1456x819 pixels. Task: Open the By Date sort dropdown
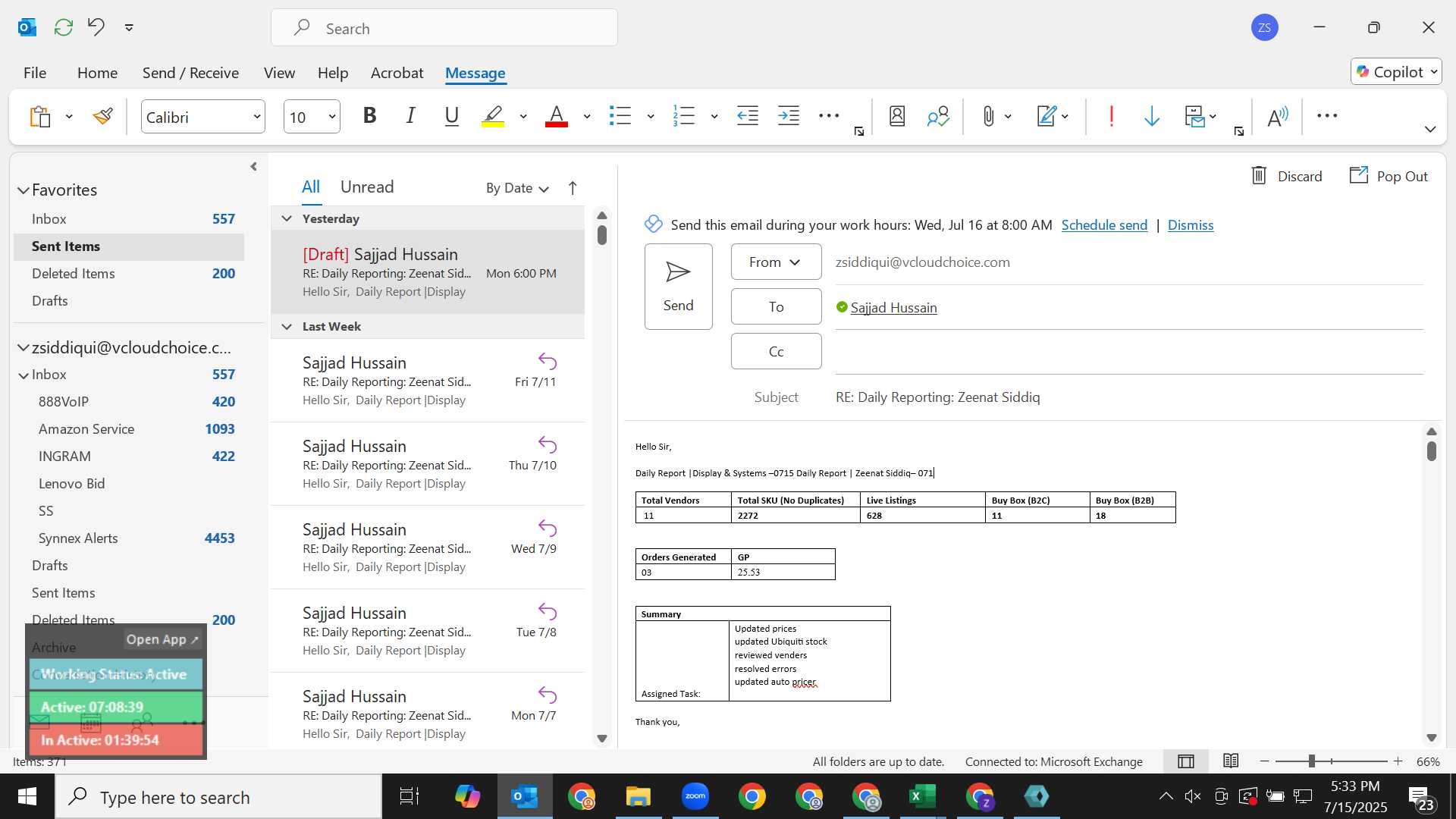[517, 188]
